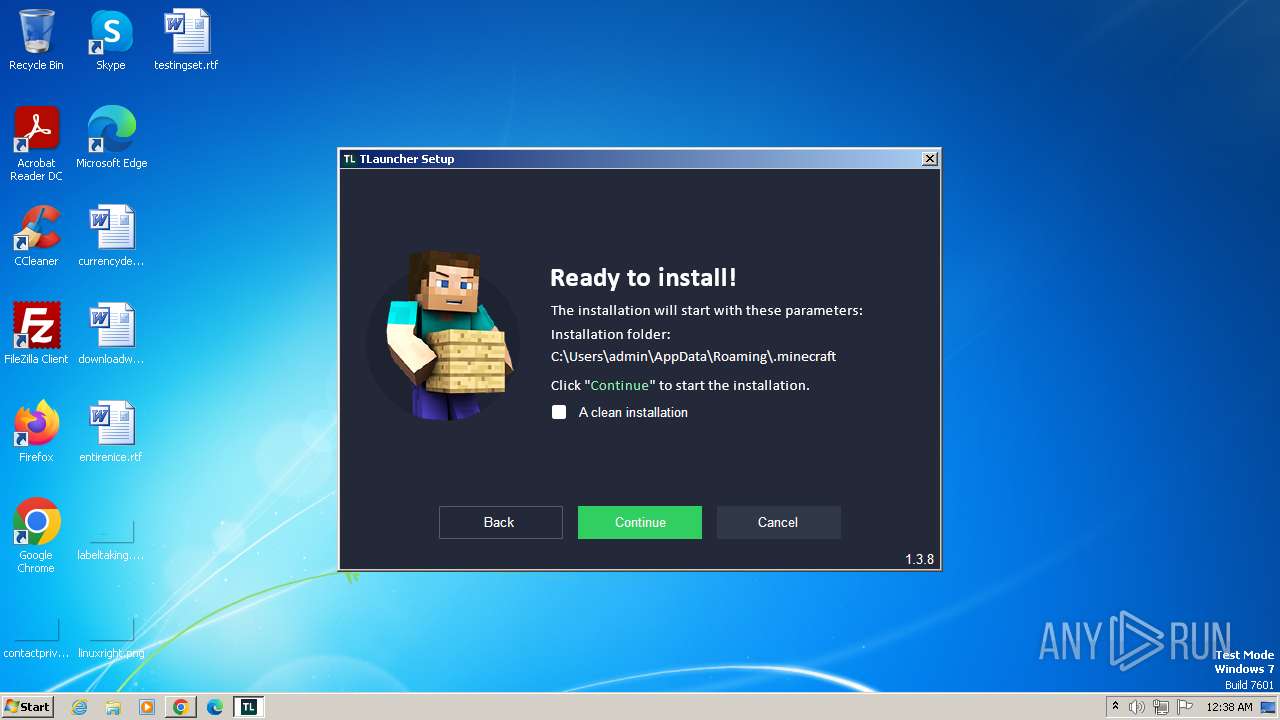Open the CCleaner desktop shortcut

pyautogui.click(x=36, y=236)
